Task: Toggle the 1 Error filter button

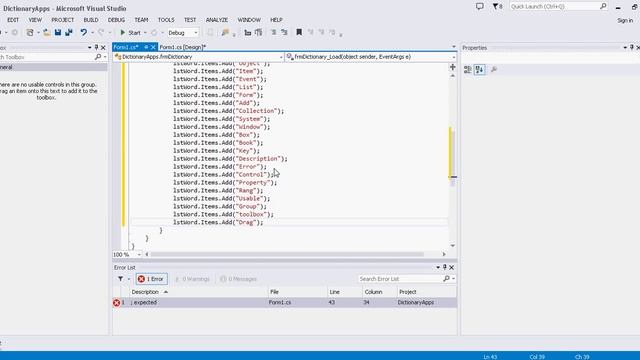Action: [151, 279]
